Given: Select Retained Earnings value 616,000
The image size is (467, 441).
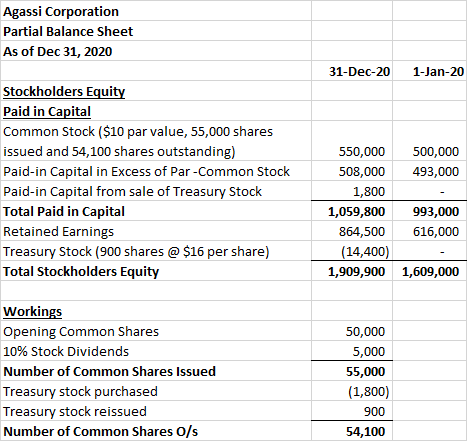Looking at the screenshot, I should (x=436, y=232).
